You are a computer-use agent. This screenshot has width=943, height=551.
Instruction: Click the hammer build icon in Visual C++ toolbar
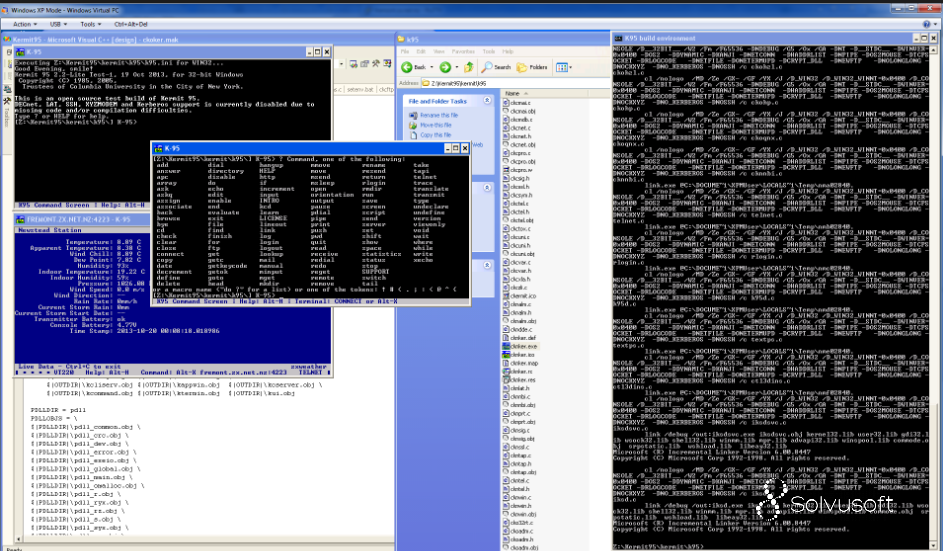coord(375,64)
